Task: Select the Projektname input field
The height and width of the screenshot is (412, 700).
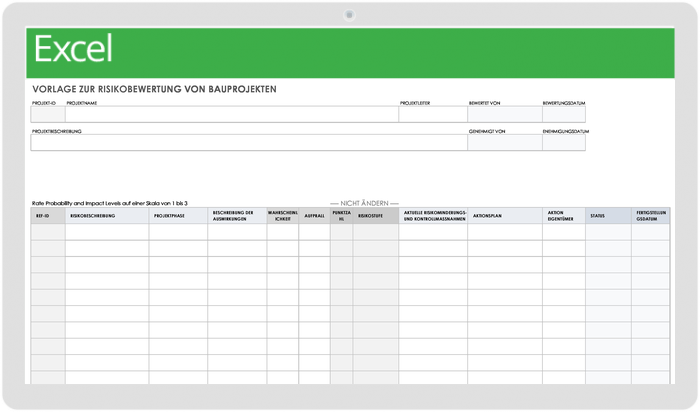Action: click(x=232, y=114)
